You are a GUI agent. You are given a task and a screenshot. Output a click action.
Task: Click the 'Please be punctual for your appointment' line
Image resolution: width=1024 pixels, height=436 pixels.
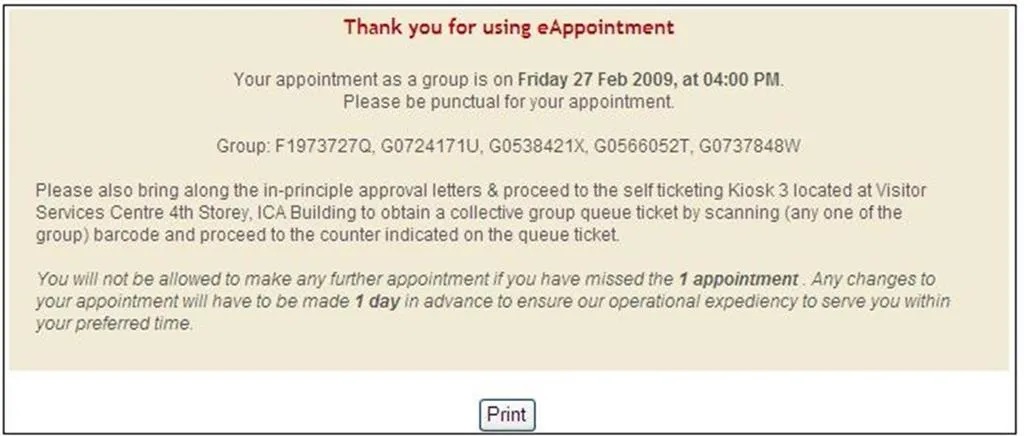point(509,102)
